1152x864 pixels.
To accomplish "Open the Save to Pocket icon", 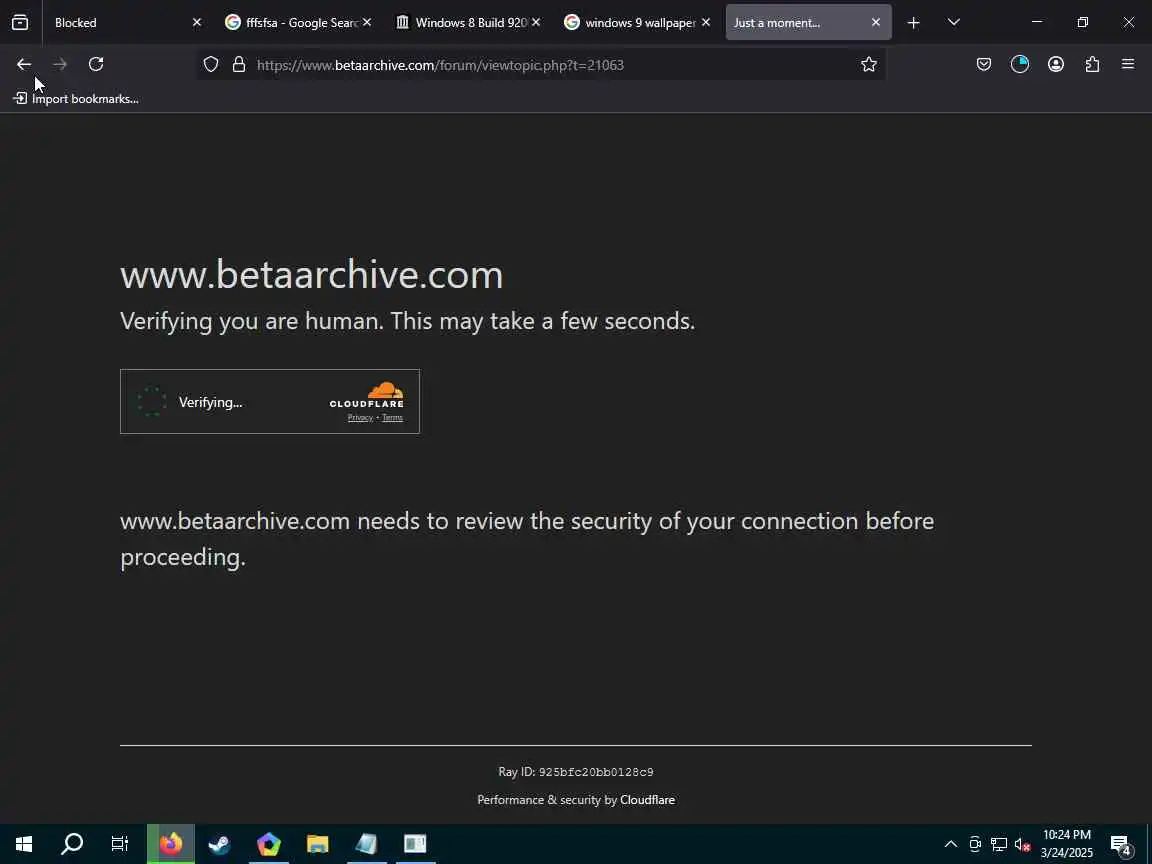I will (x=984, y=65).
